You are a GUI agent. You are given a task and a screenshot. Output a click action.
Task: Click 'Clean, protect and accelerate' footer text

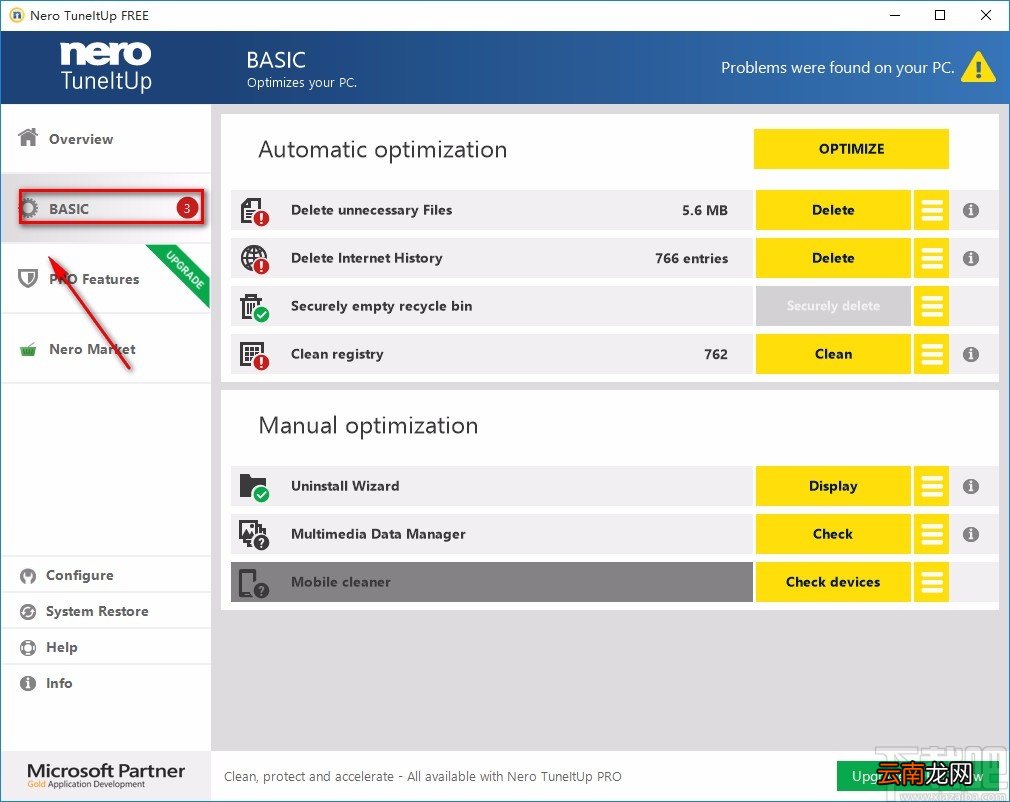[x=423, y=776]
